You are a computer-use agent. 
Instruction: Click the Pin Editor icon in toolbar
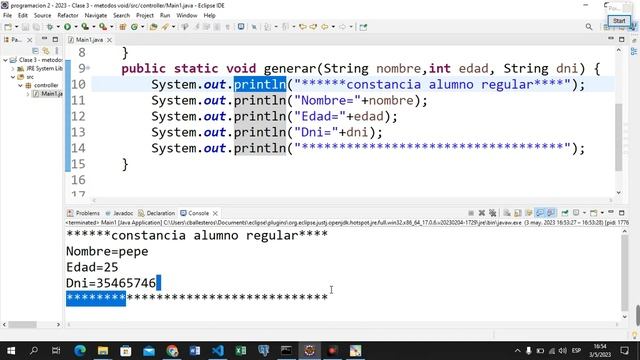point(363,27)
